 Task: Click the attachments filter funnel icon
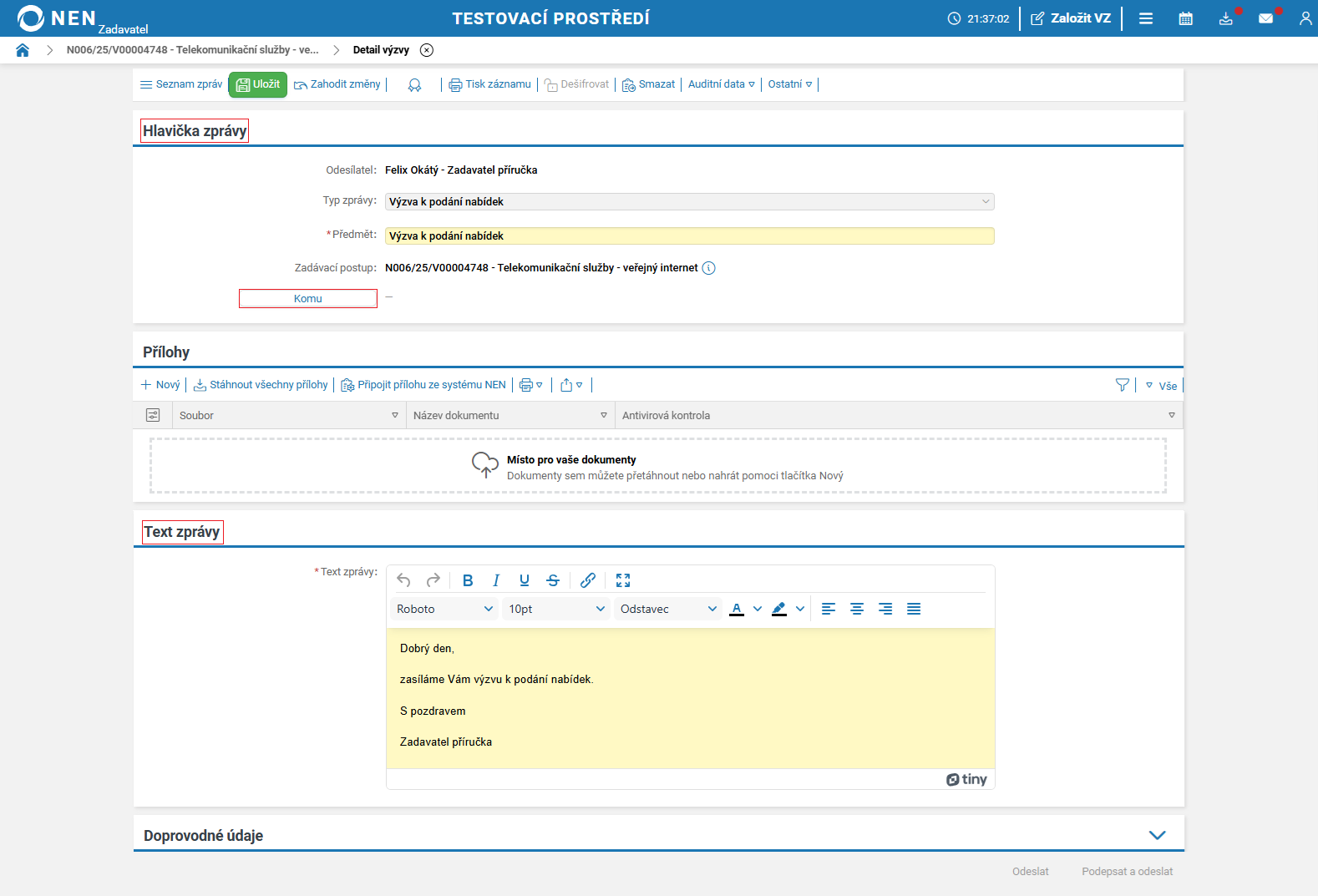point(1122,385)
